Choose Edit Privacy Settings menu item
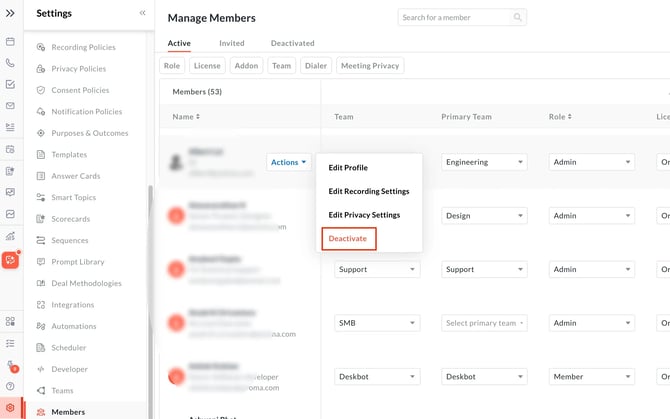The width and height of the screenshot is (670, 419). click(x=364, y=215)
